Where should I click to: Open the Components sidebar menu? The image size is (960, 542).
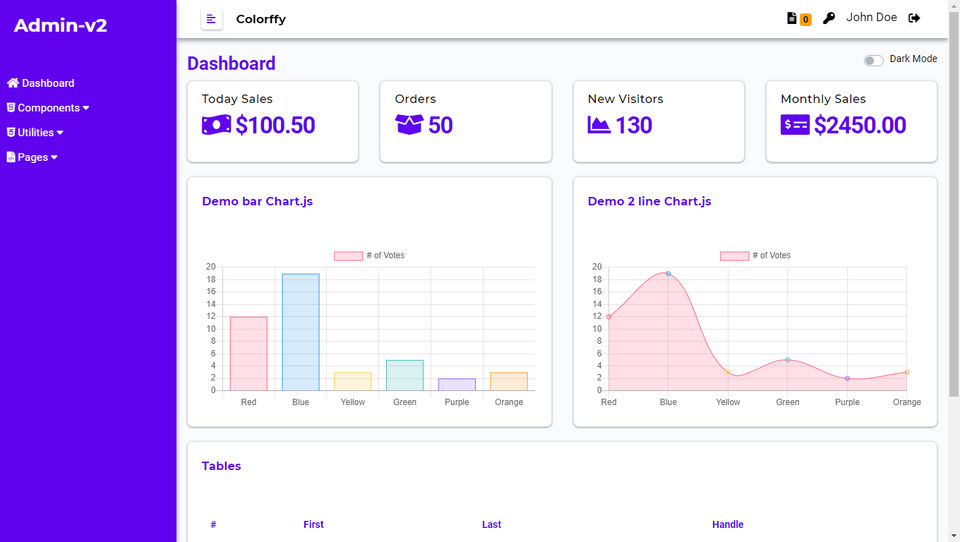[48, 108]
